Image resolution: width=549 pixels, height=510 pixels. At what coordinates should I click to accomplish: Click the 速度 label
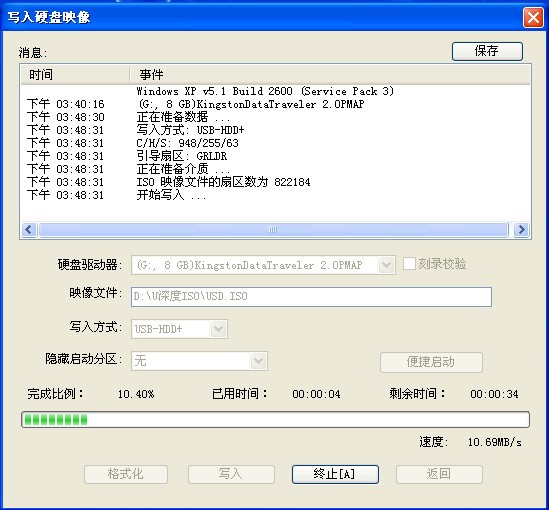pyautogui.click(x=434, y=442)
